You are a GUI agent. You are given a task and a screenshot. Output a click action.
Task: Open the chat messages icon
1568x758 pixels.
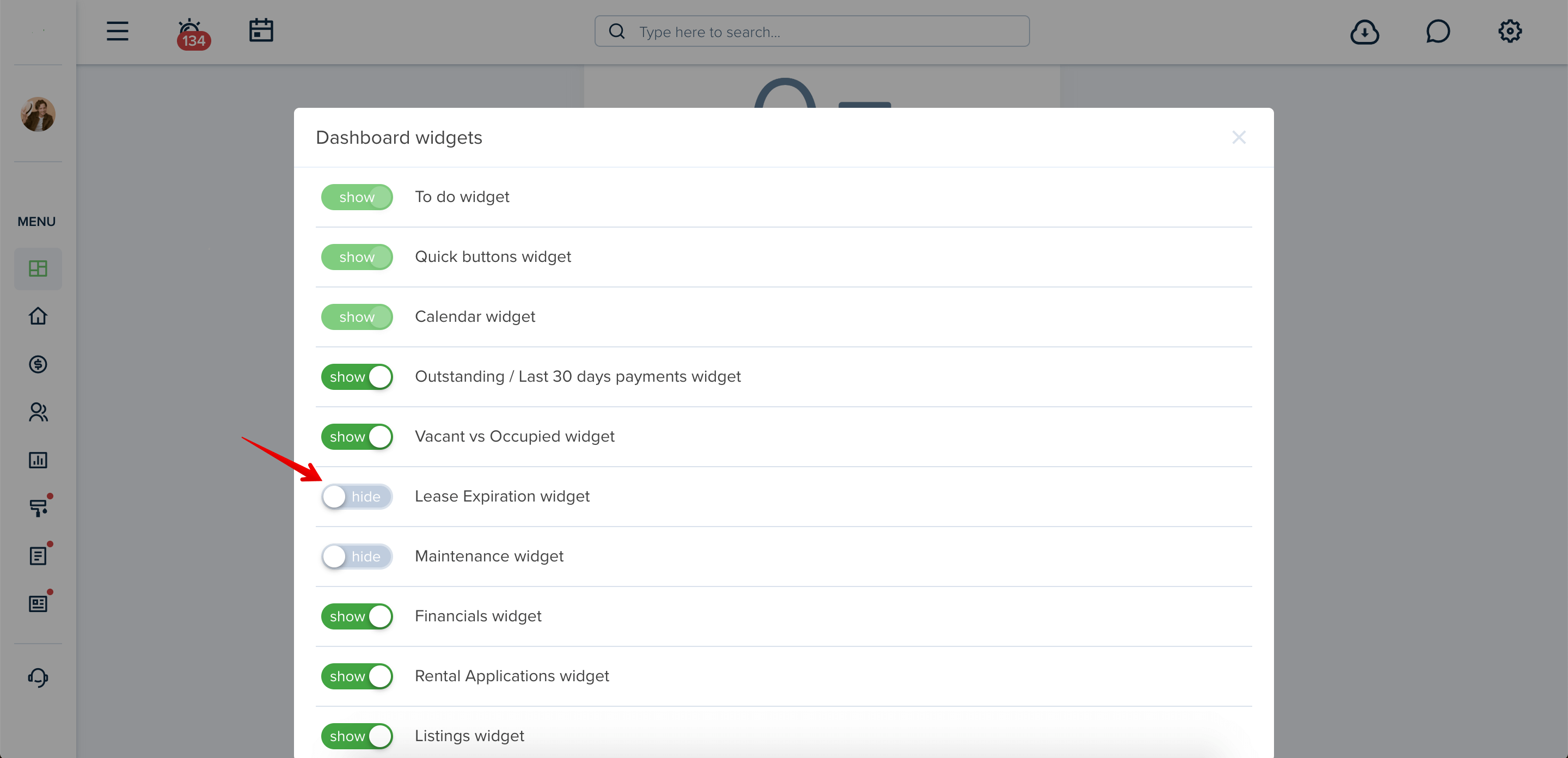(1437, 32)
